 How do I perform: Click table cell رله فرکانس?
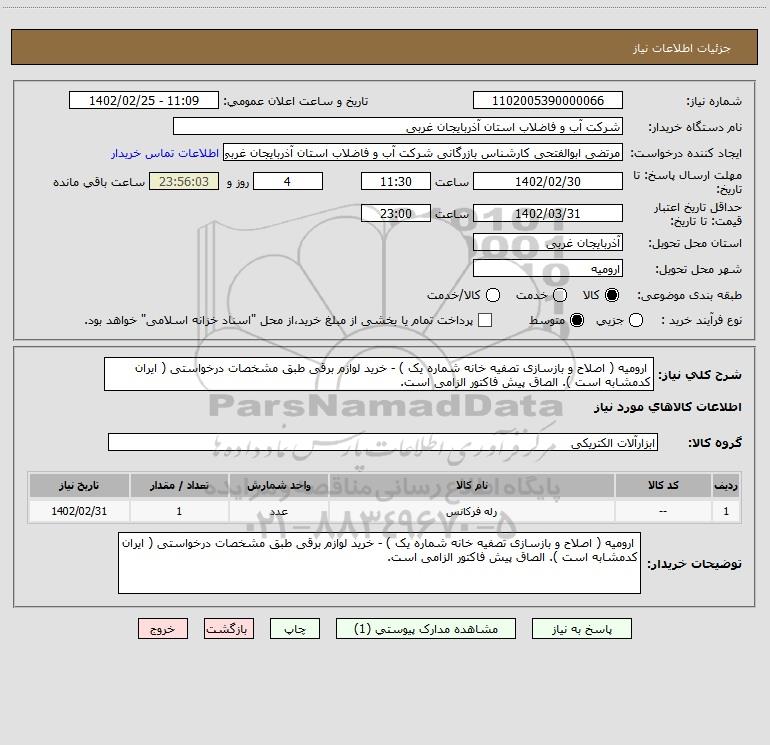click(x=472, y=512)
